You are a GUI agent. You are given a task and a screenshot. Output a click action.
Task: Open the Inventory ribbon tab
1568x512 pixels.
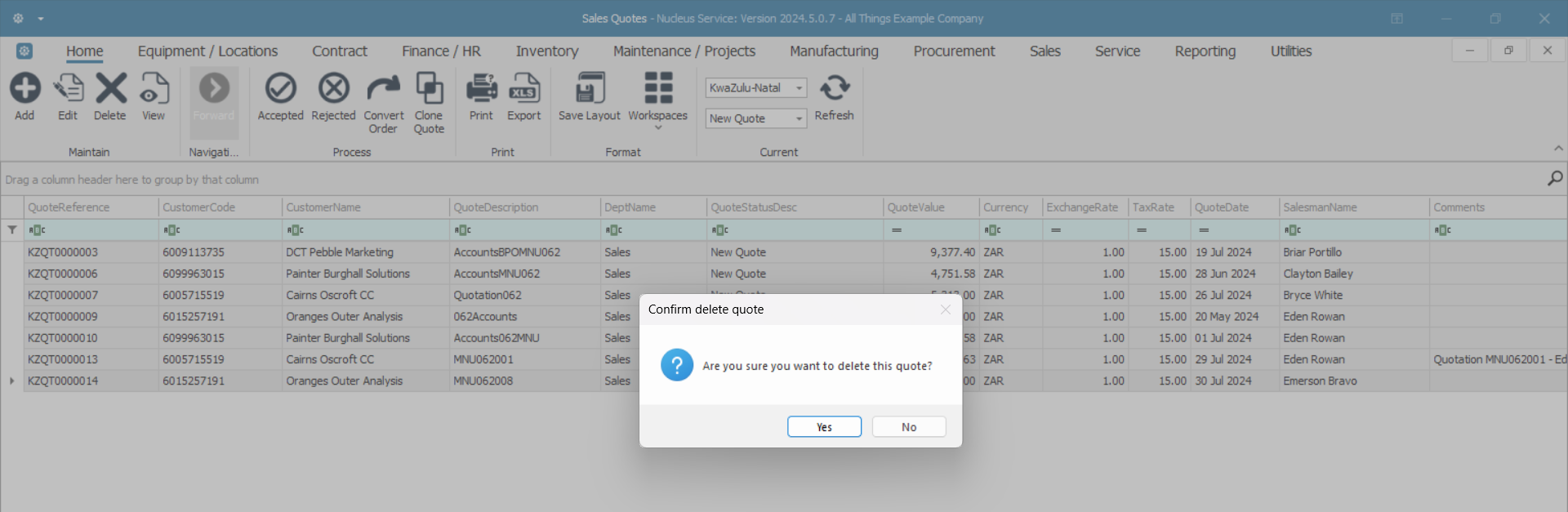(546, 51)
